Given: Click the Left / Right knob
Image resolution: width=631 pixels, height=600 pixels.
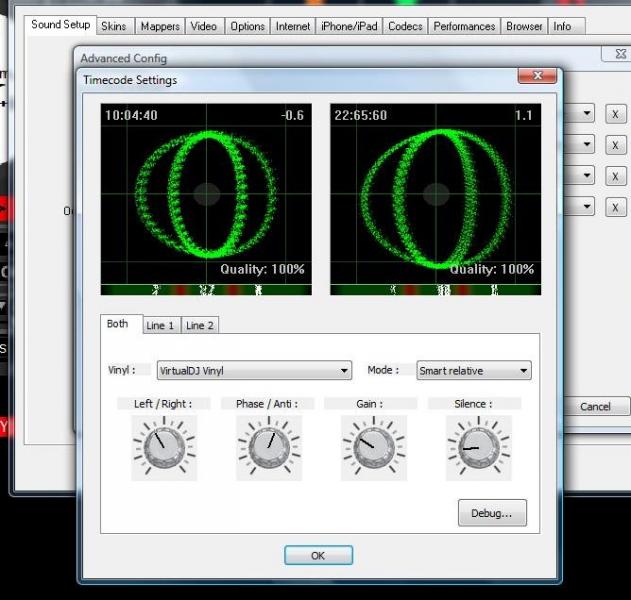Looking at the screenshot, I should [x=164, y=447].
